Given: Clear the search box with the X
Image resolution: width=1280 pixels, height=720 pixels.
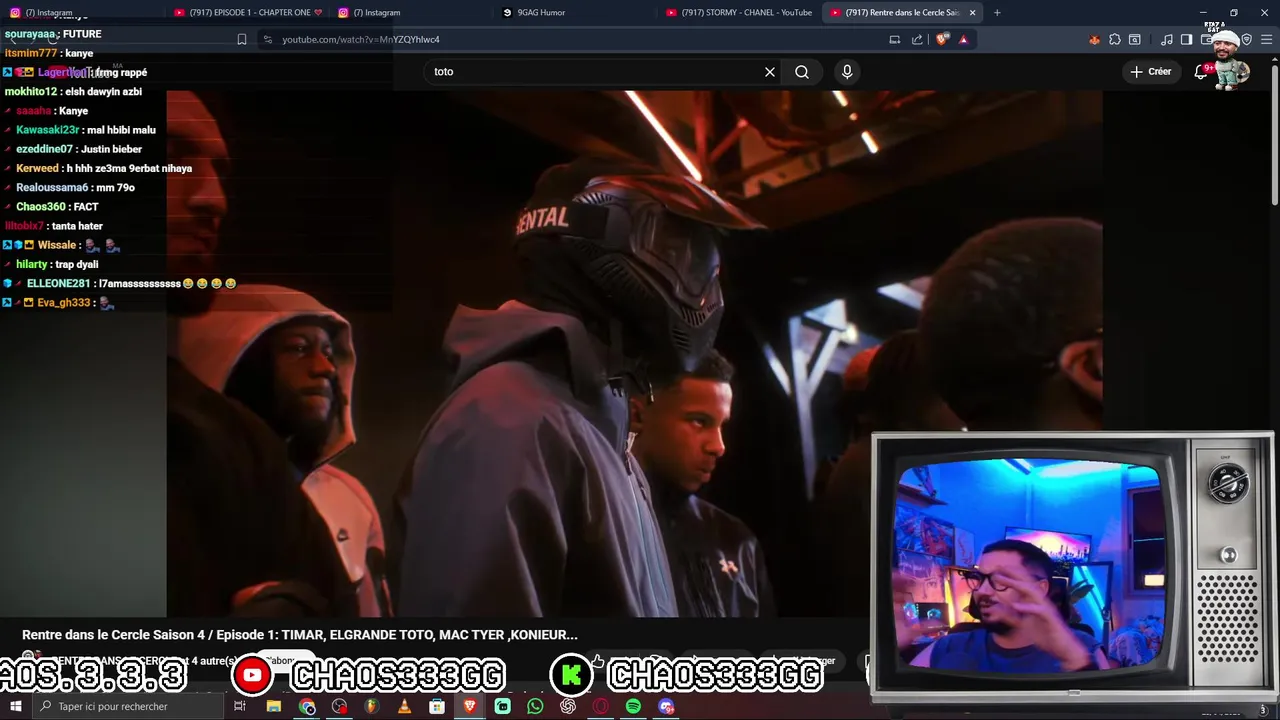Looking at the screenshot, I should pos(770,72).
